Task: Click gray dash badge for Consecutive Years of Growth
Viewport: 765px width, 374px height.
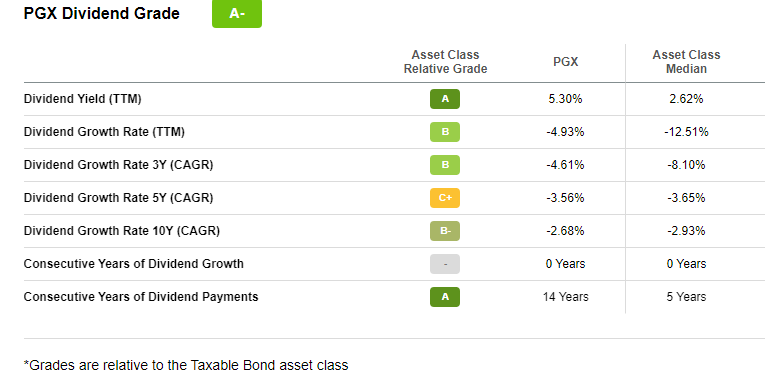Action: pos(444,264)
